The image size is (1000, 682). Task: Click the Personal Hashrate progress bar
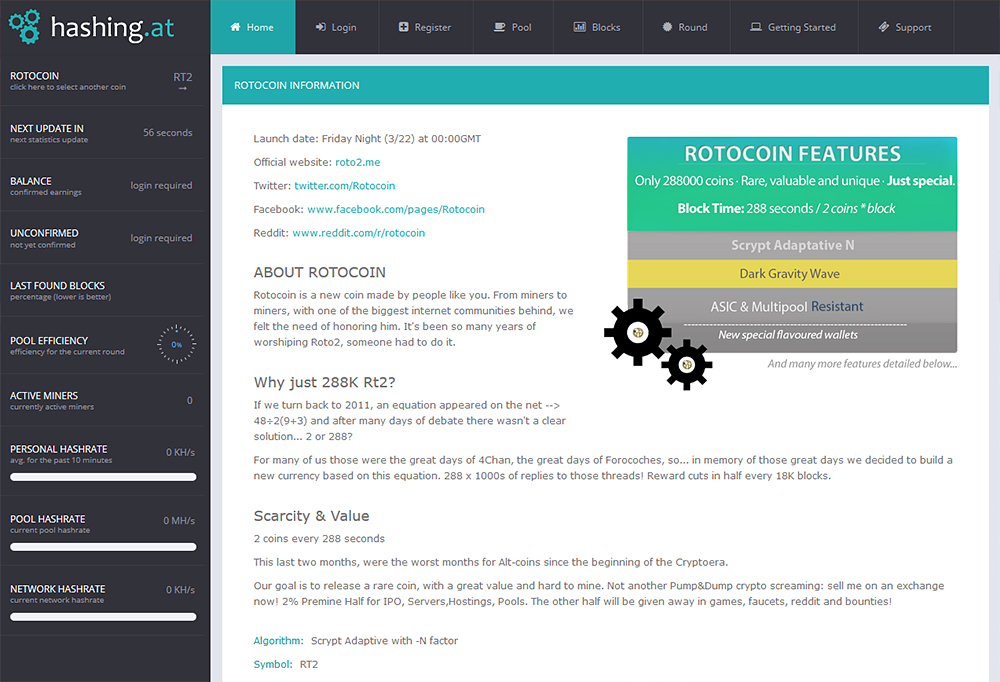coord(103,477)
